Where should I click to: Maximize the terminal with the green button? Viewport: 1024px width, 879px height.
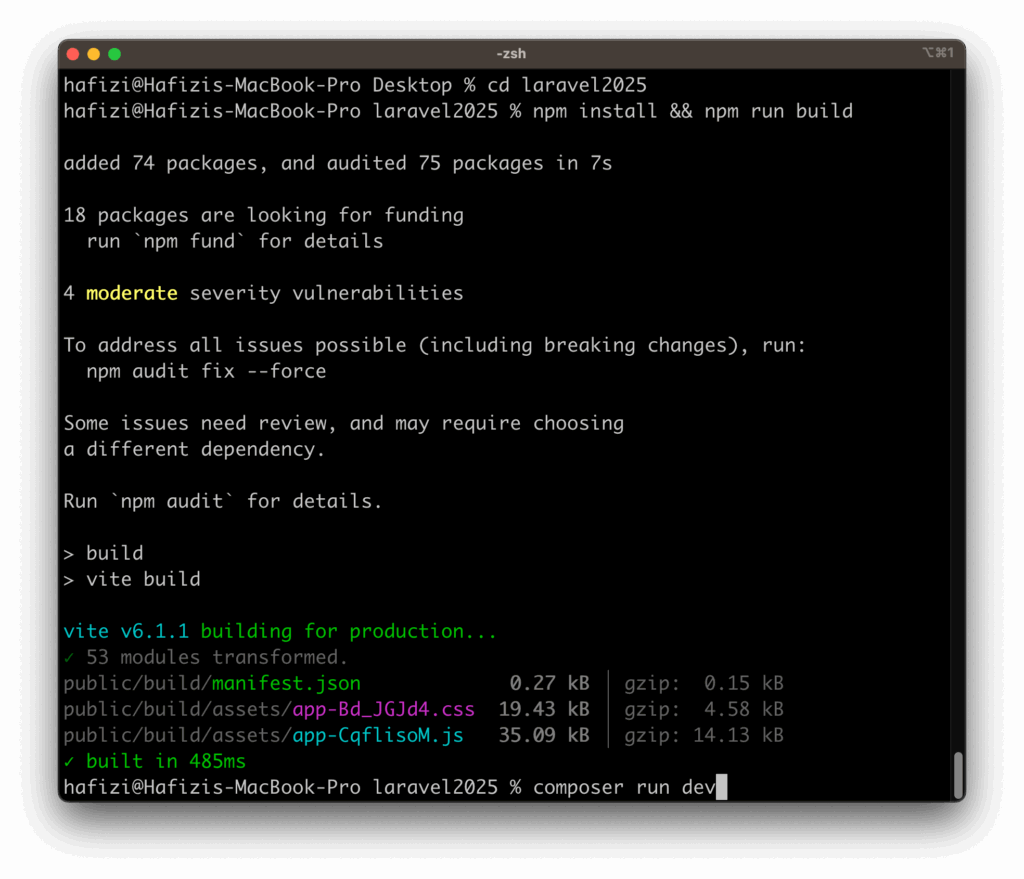[115, 54]
